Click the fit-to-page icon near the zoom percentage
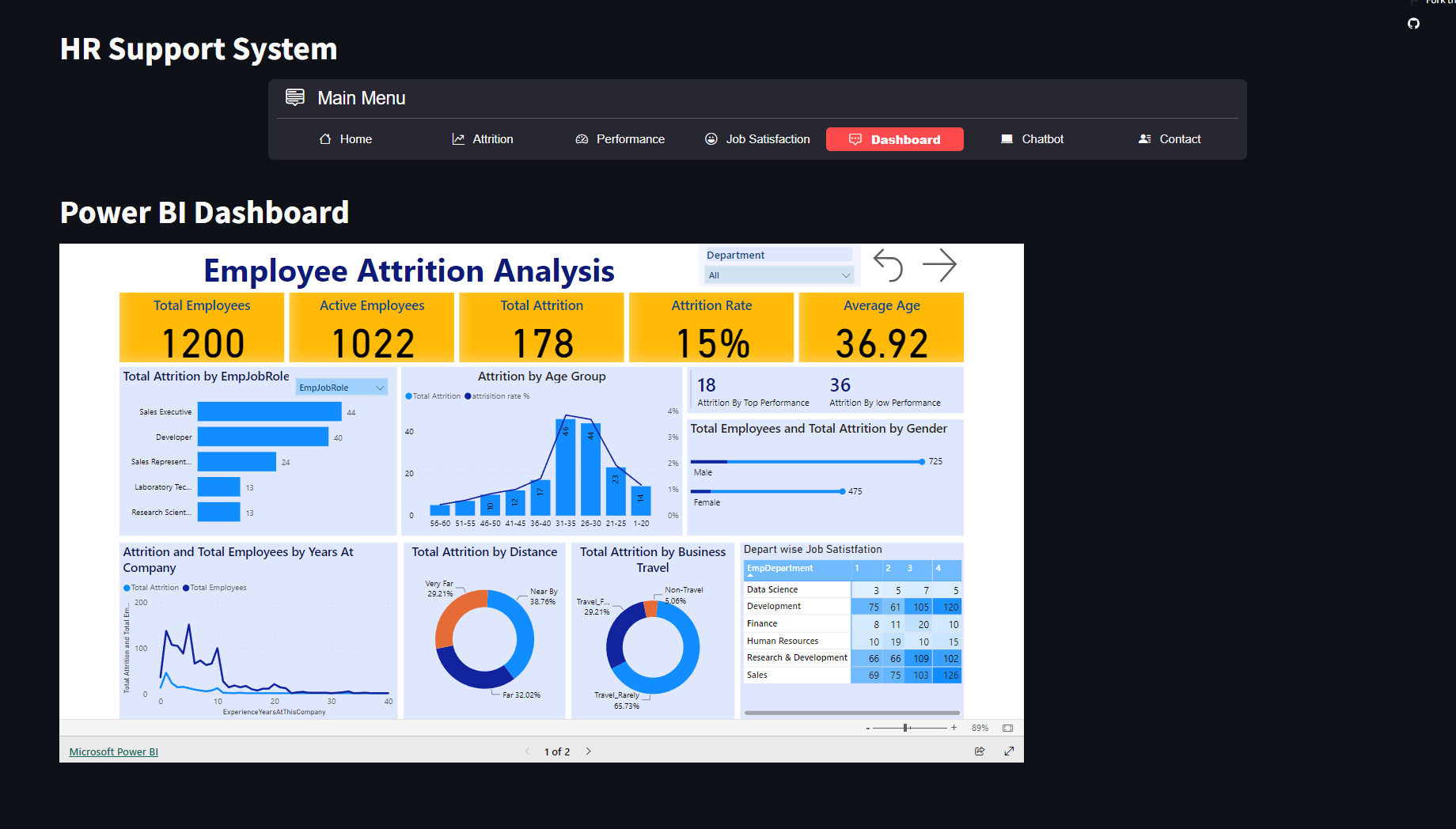Screen dimensions: 1456x829 coord(1007,727)
